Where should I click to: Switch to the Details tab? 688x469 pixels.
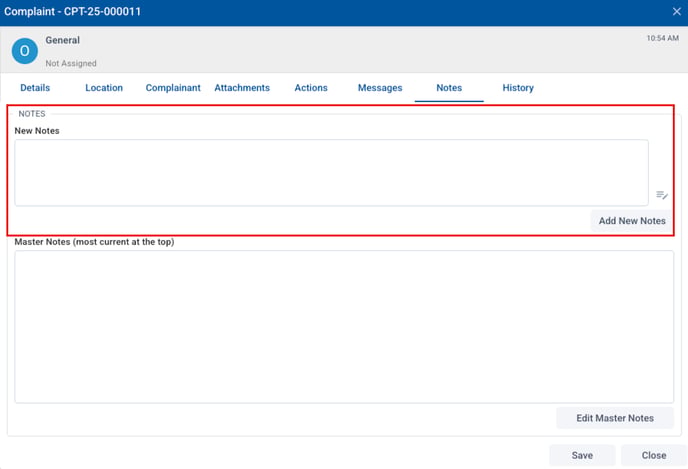click(x=35, y=88)
